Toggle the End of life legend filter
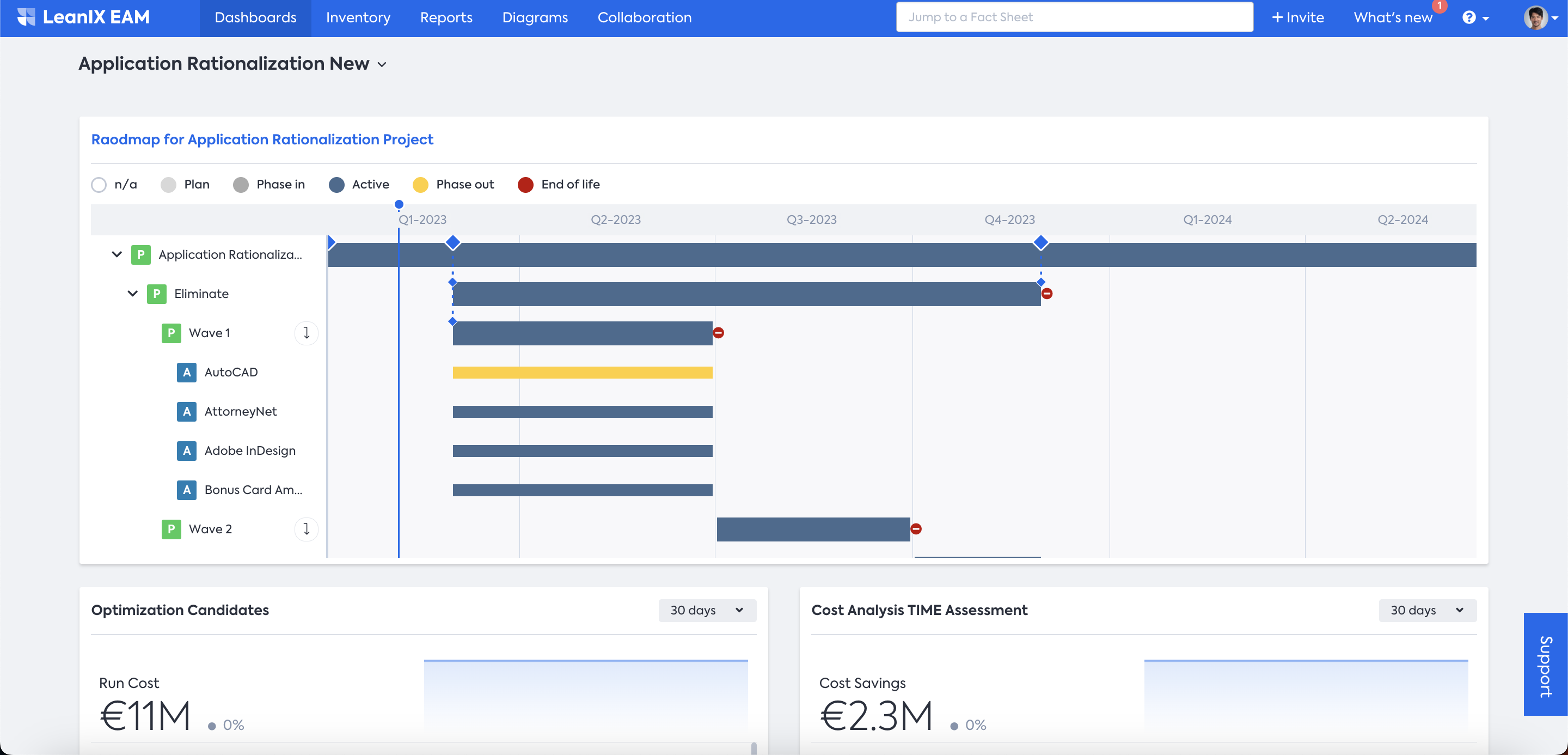1568x755 pixels. click(x=525, y=185)
